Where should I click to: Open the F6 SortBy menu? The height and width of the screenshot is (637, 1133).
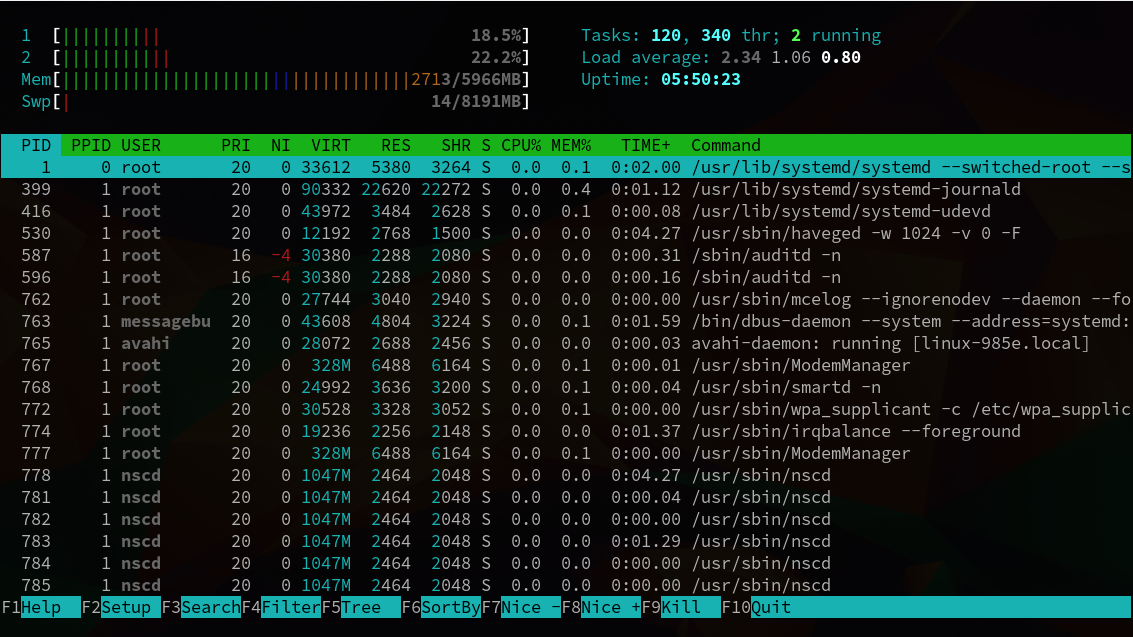(441, 607)
